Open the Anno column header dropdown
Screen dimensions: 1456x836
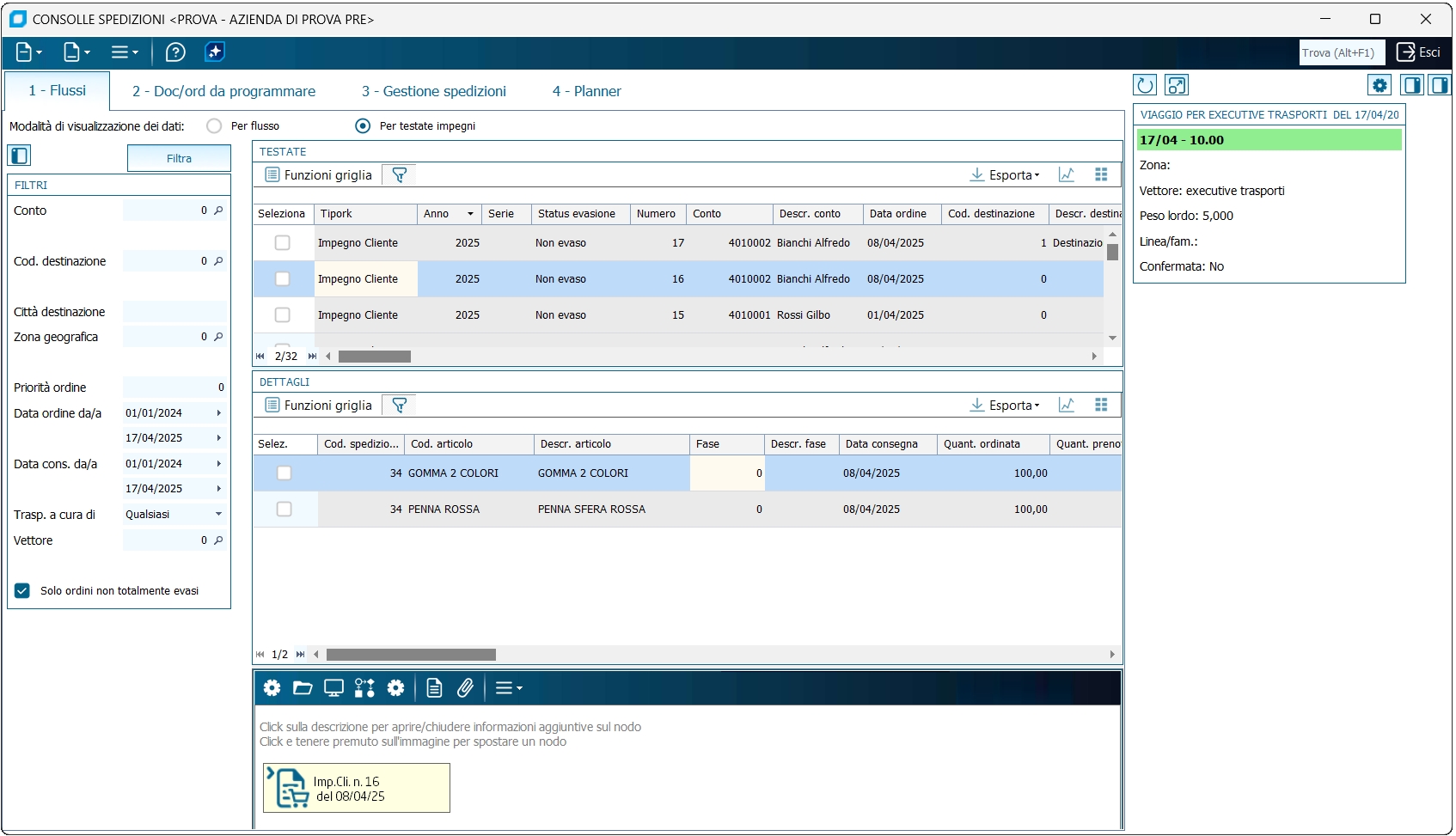click(x=470, y=214)
